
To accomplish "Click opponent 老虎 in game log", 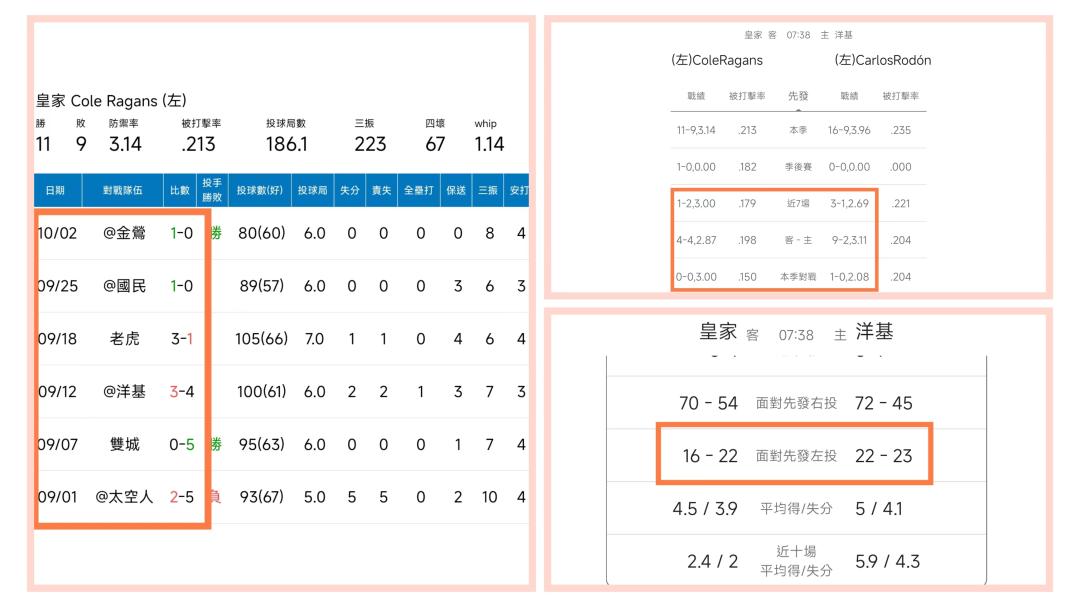I will 125,339.
